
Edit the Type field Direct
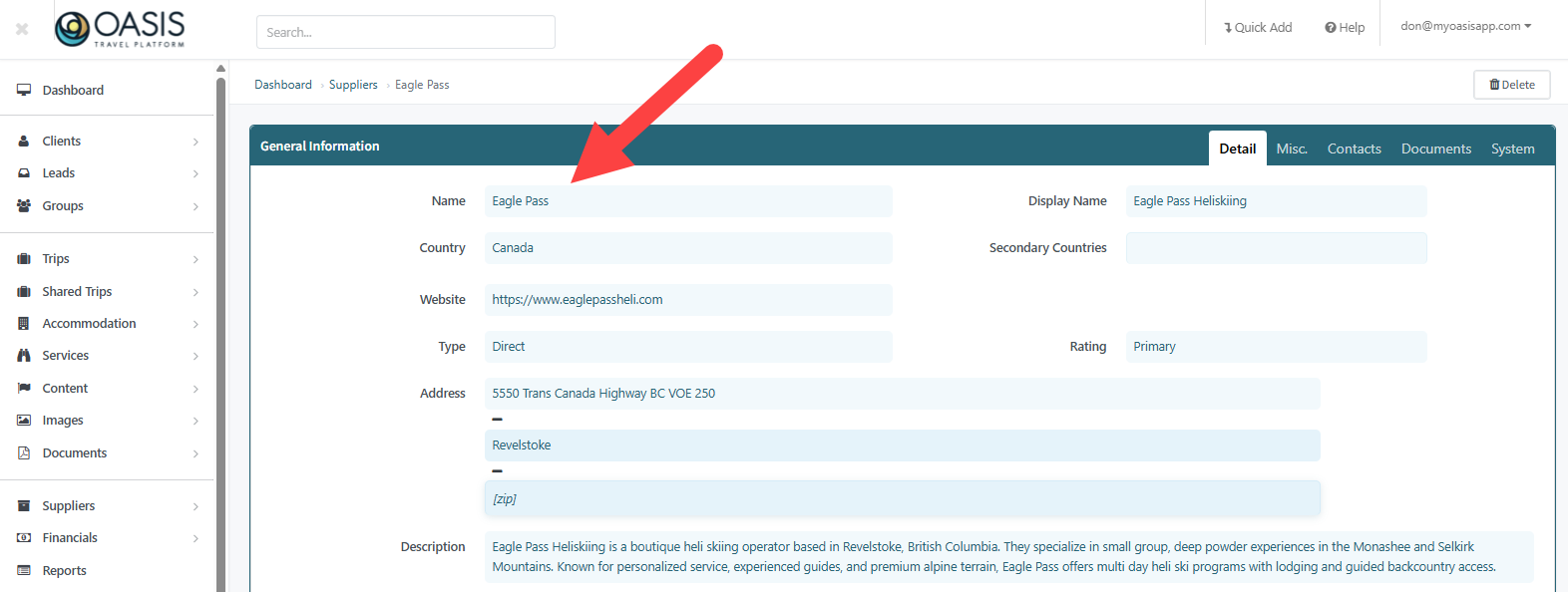click(x=688, y=347)
